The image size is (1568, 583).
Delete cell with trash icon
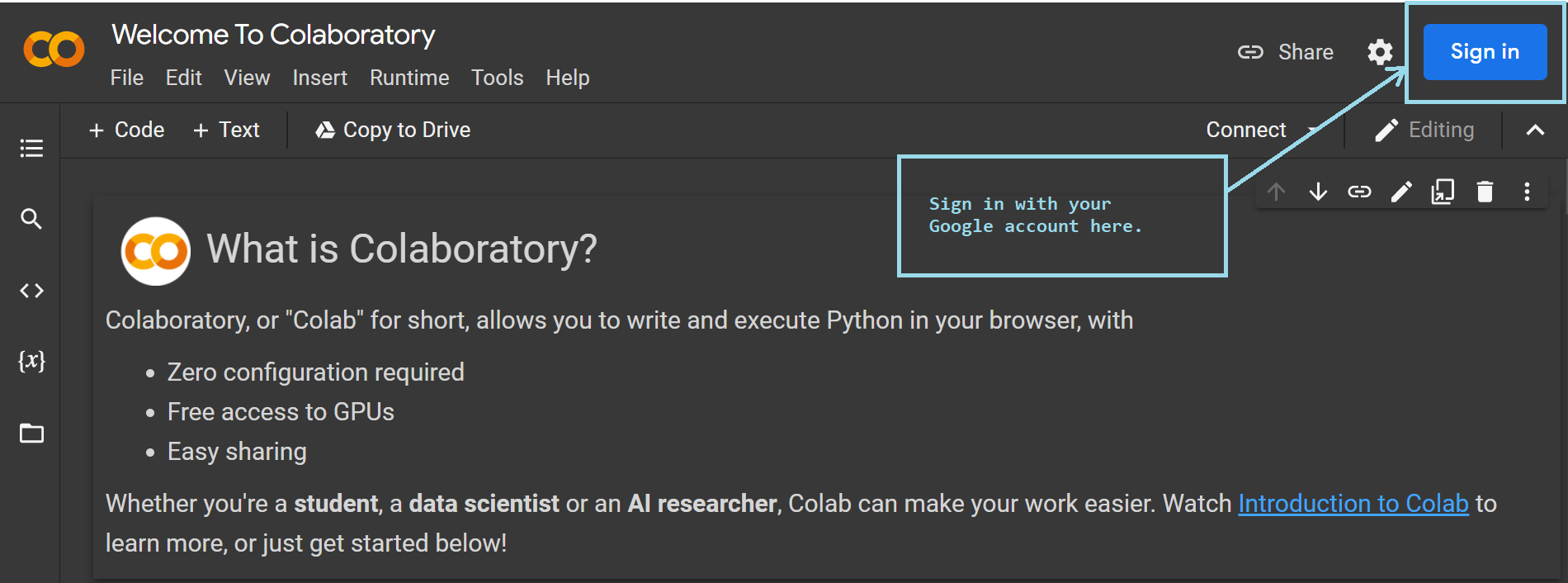click(x=1485, y=192)
